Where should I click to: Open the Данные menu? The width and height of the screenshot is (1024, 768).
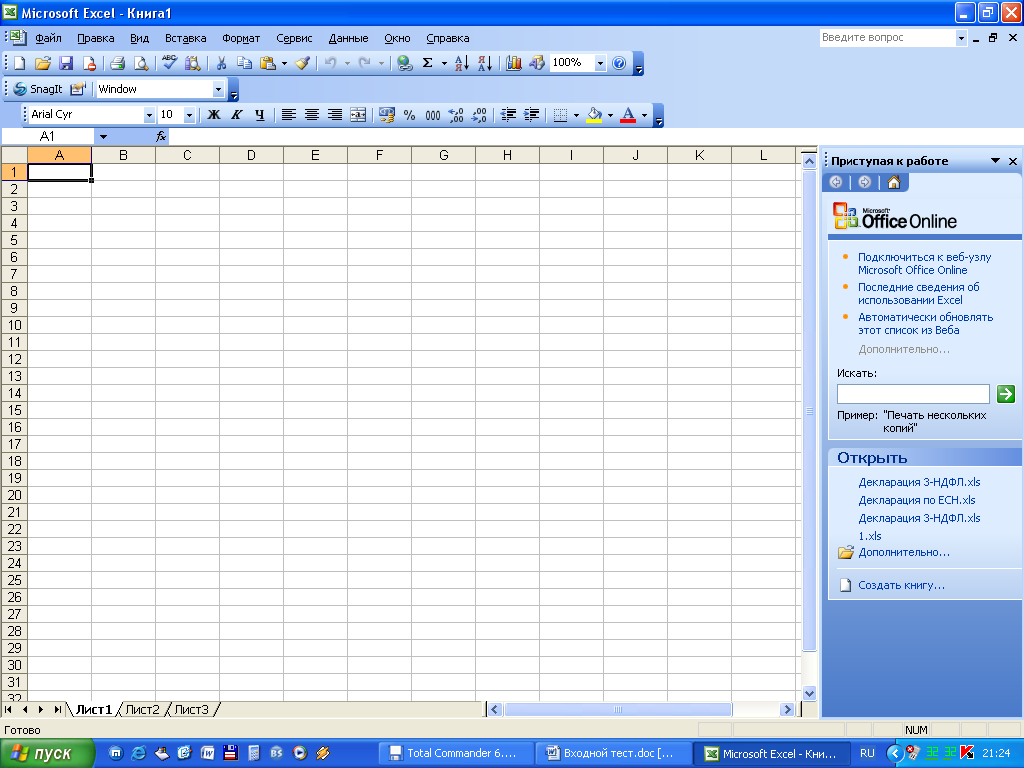348,38
